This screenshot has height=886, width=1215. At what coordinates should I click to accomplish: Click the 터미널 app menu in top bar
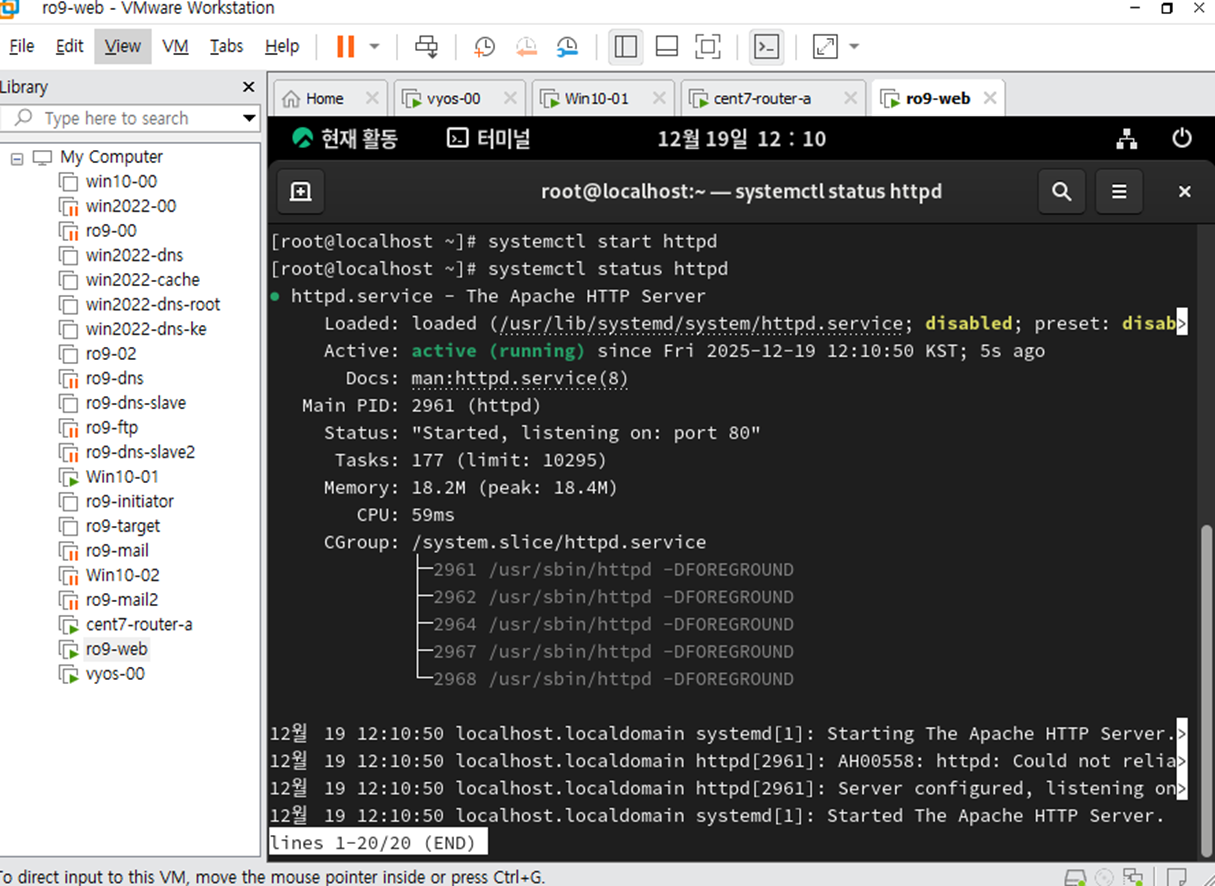coord(488,139)
